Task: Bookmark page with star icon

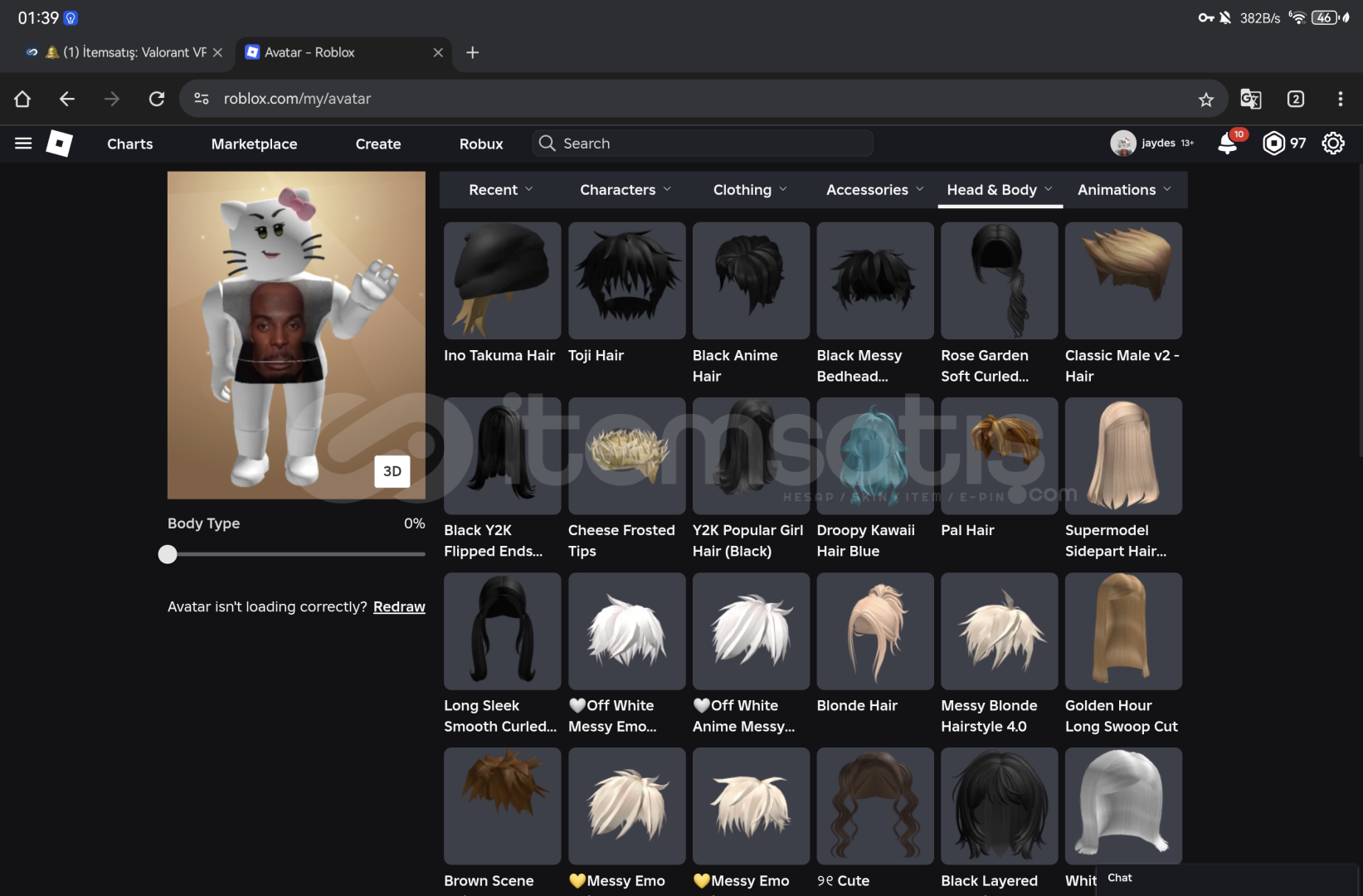Action: coord(1205,100)
